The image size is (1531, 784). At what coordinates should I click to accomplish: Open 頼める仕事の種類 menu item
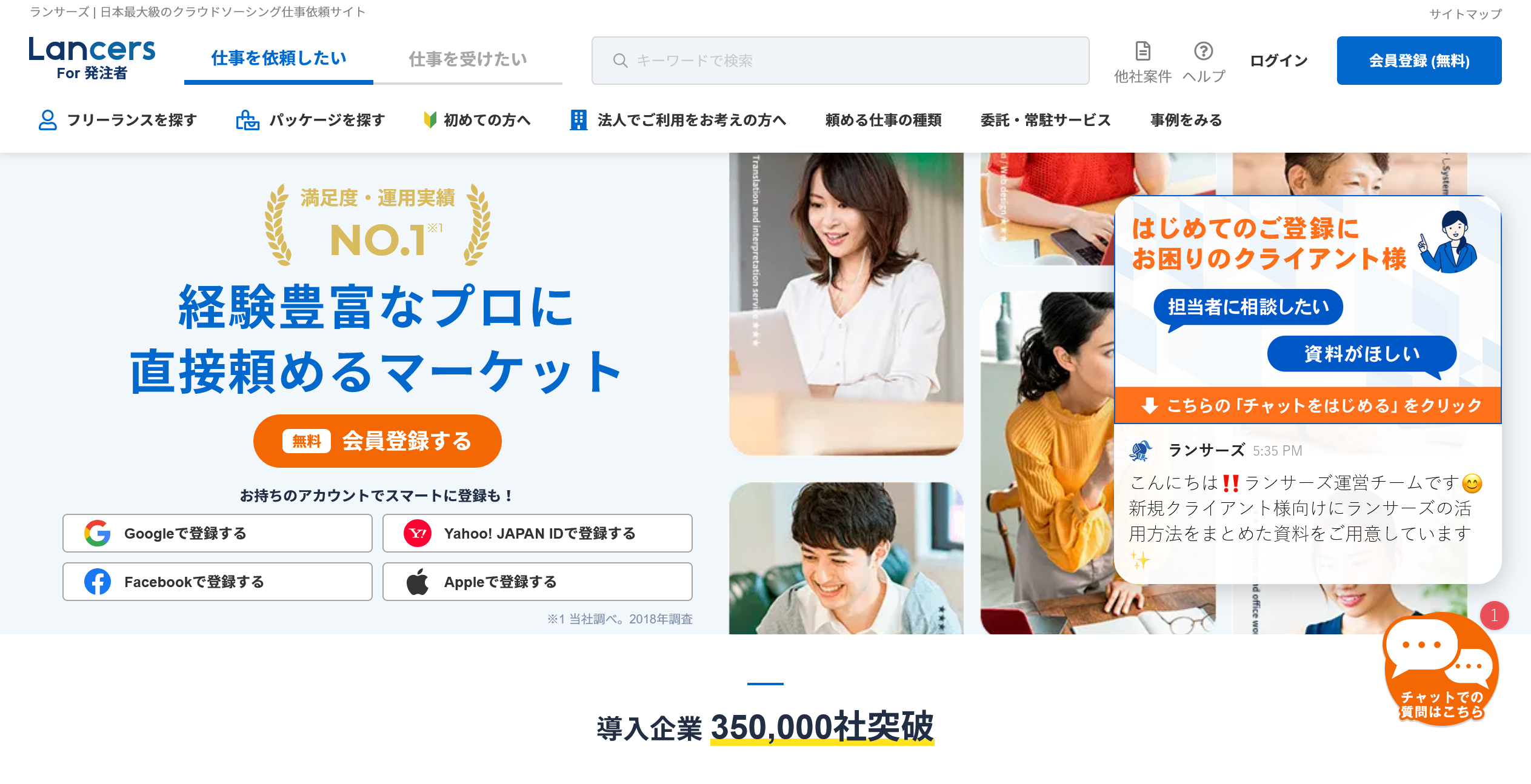coord(883,120)
